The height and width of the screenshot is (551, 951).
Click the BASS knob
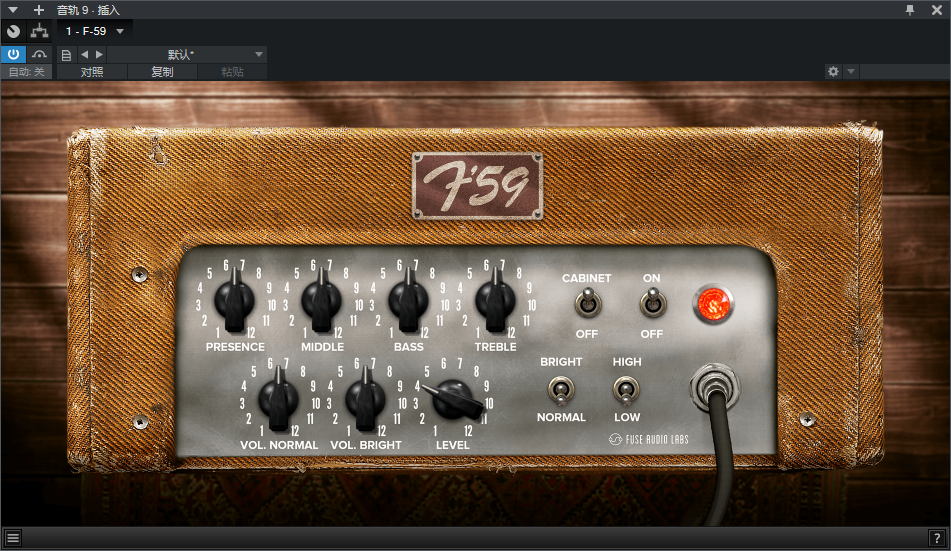[x=408, y=300]
